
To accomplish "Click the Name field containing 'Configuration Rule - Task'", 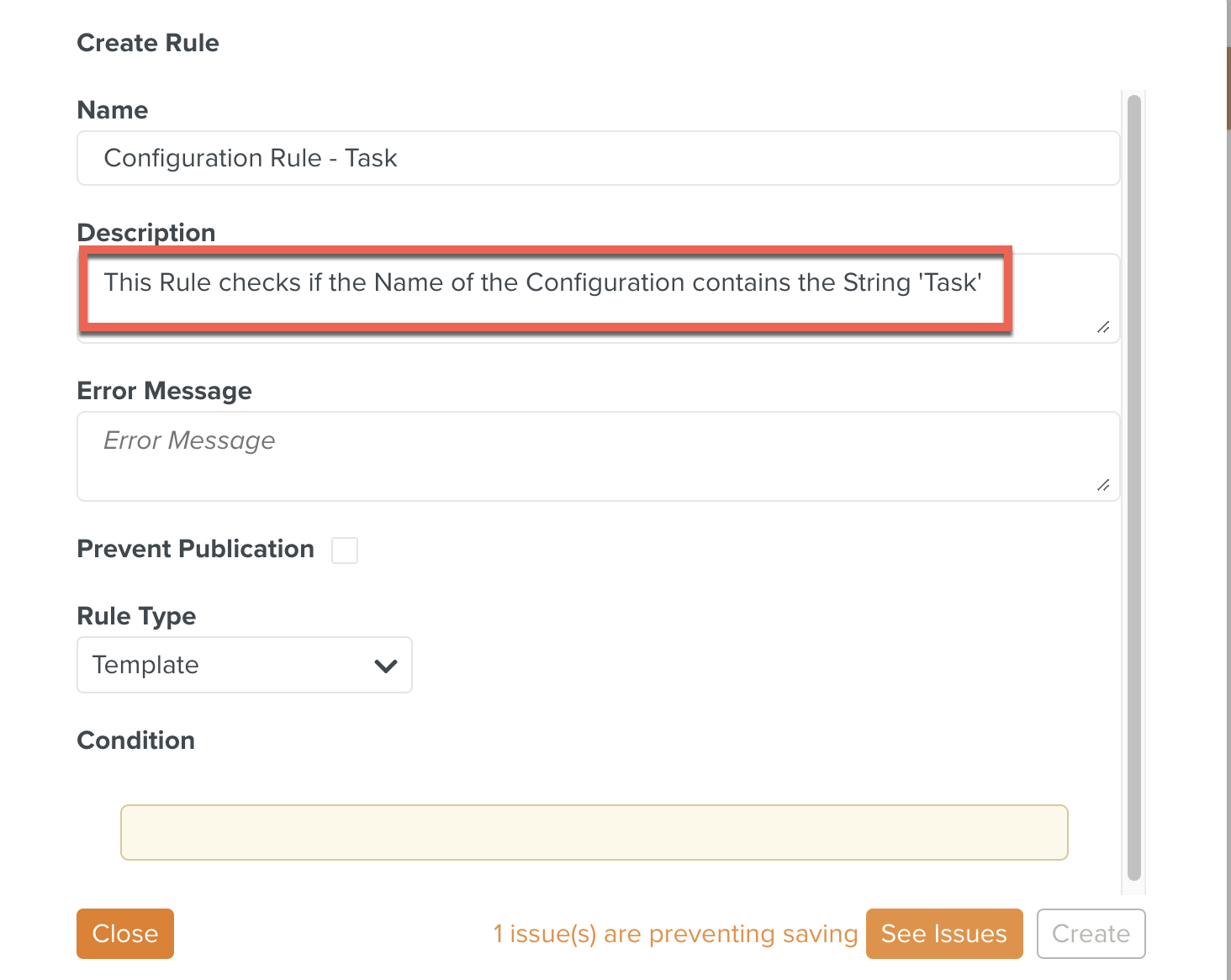I will pos(598,158).
